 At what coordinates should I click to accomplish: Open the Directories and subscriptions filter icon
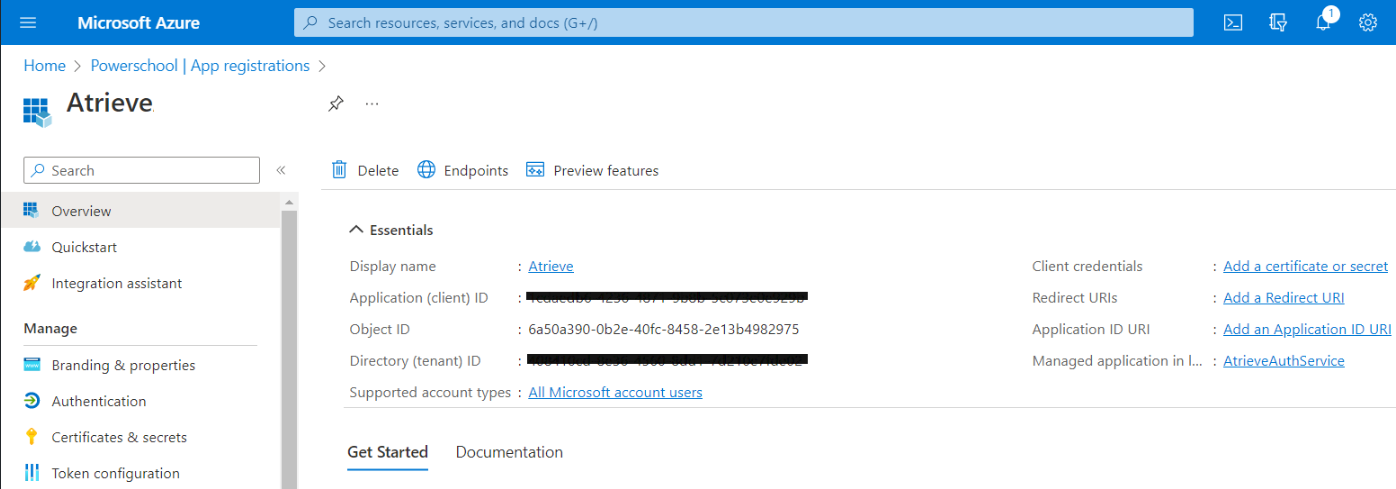[x=1277, y=22]
